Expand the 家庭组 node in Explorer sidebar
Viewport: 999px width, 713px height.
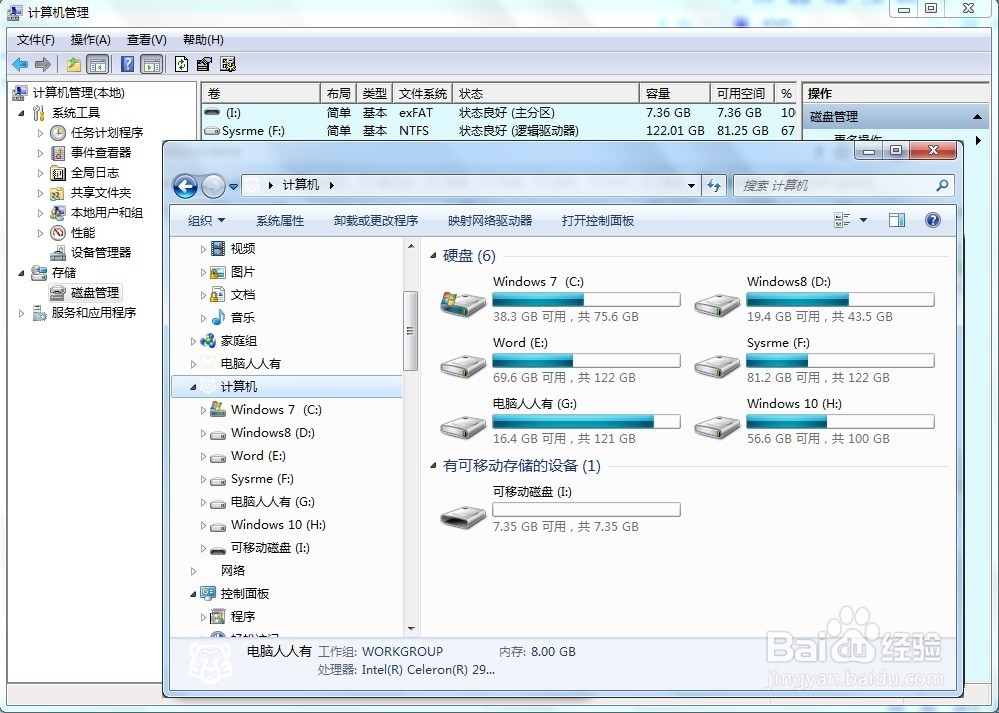tap(193, 342)
